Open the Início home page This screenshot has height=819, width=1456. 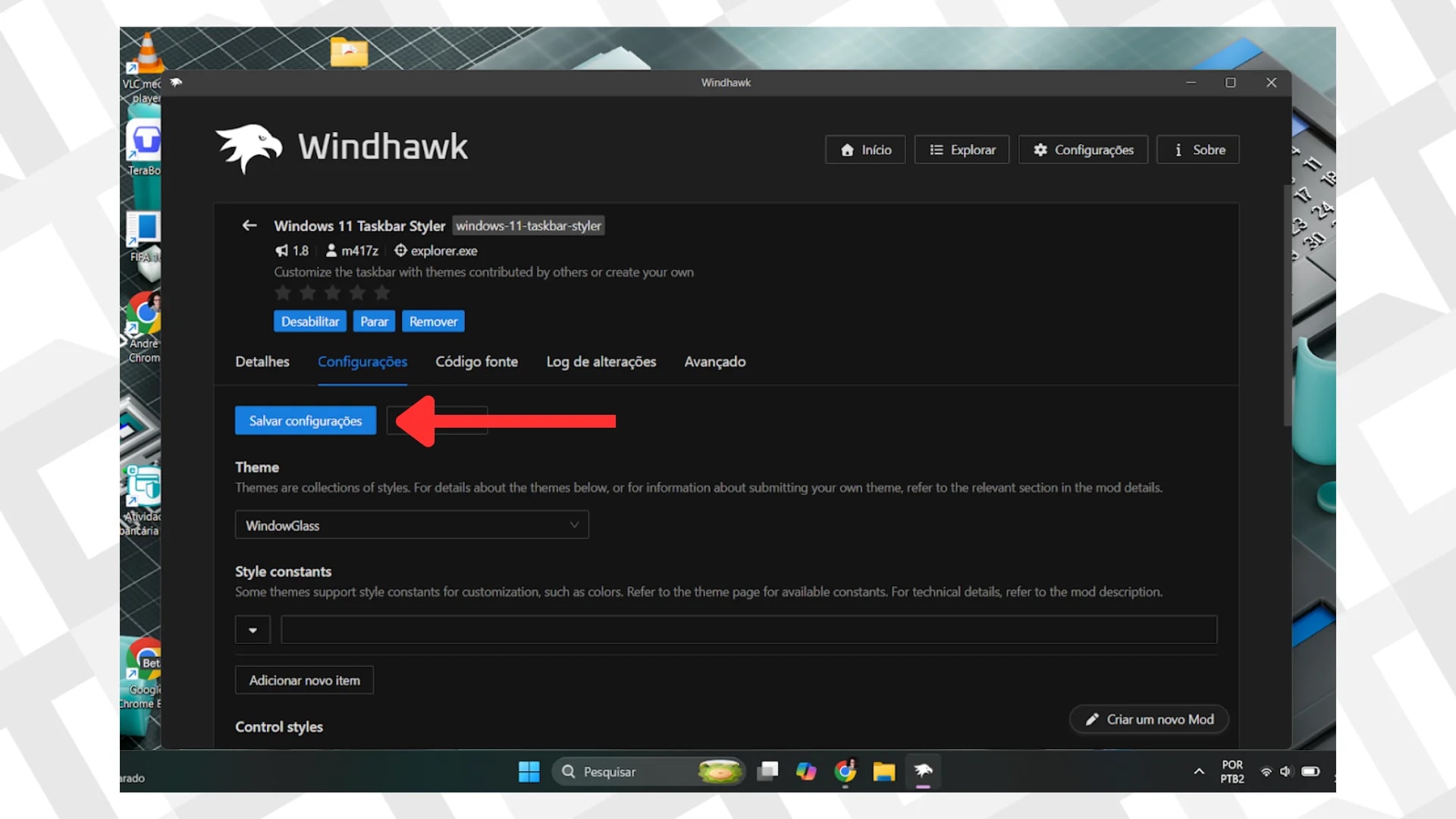[865, 149]
